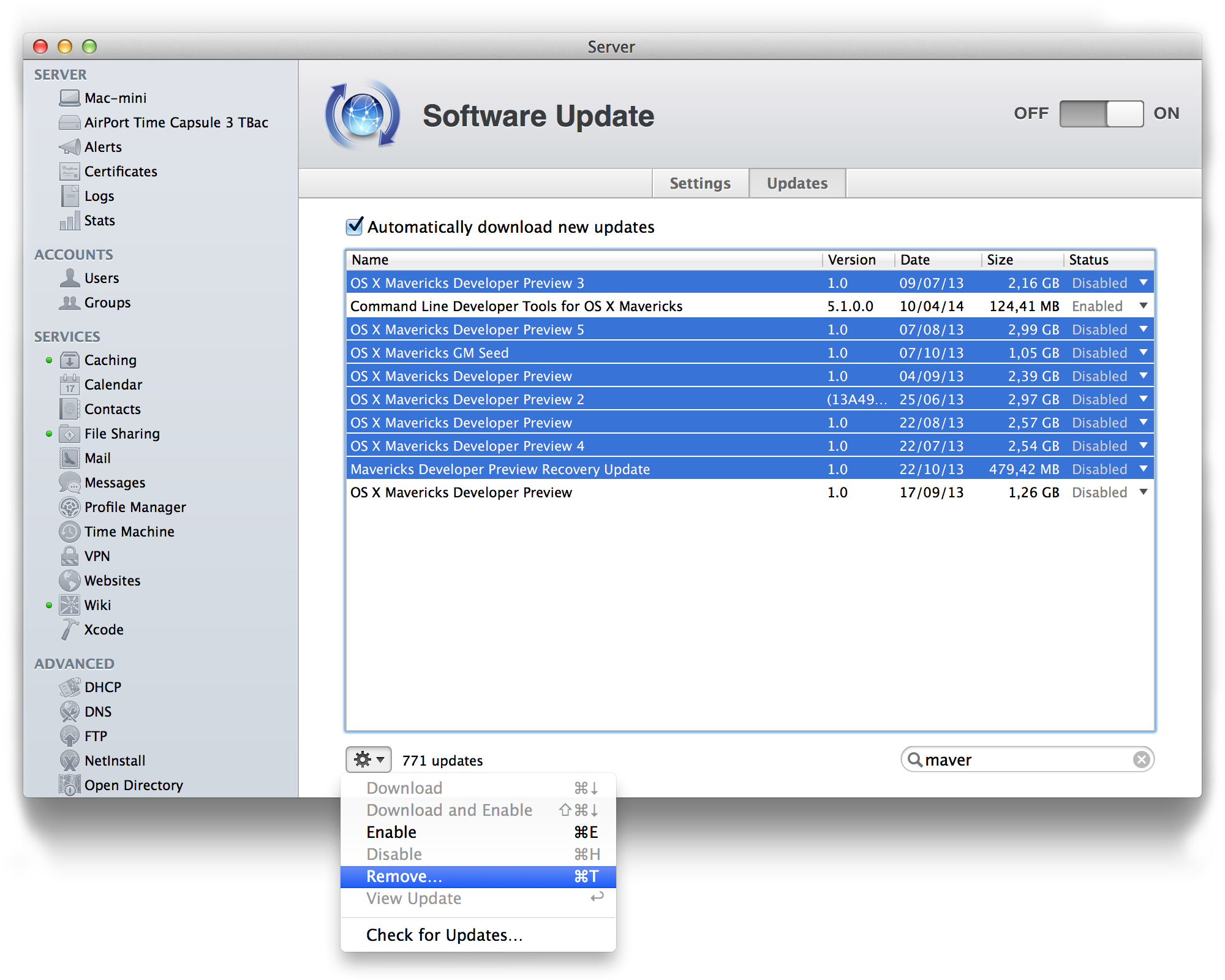Switch to the Settings tab
Viewport: 1225px width, 980px height.
coord(700,183)
